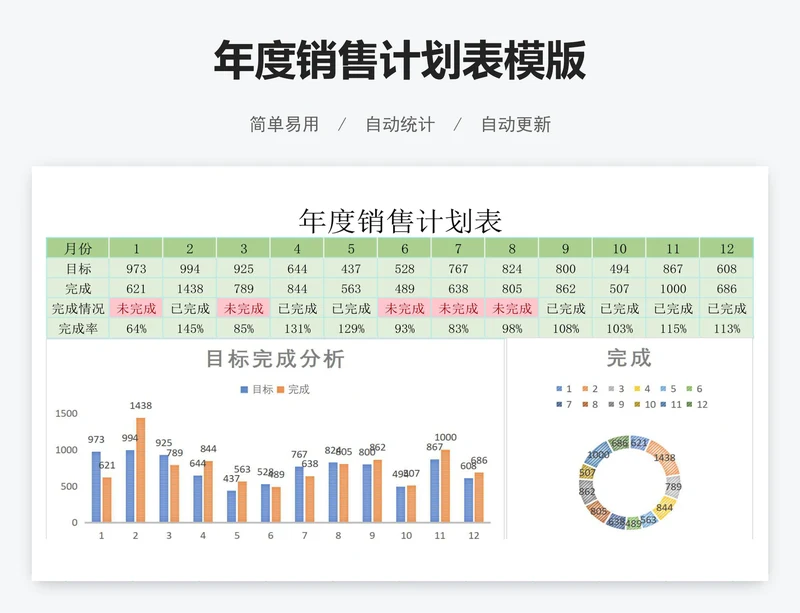Click the 789 segment of the donut
The width and height of the screenshot is (800, 613).
pos(673,486)
